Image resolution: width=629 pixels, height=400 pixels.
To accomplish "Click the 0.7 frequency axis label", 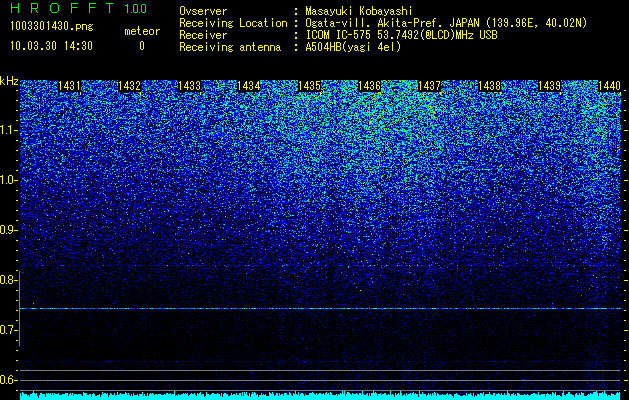I will click(x=9, y=330).
